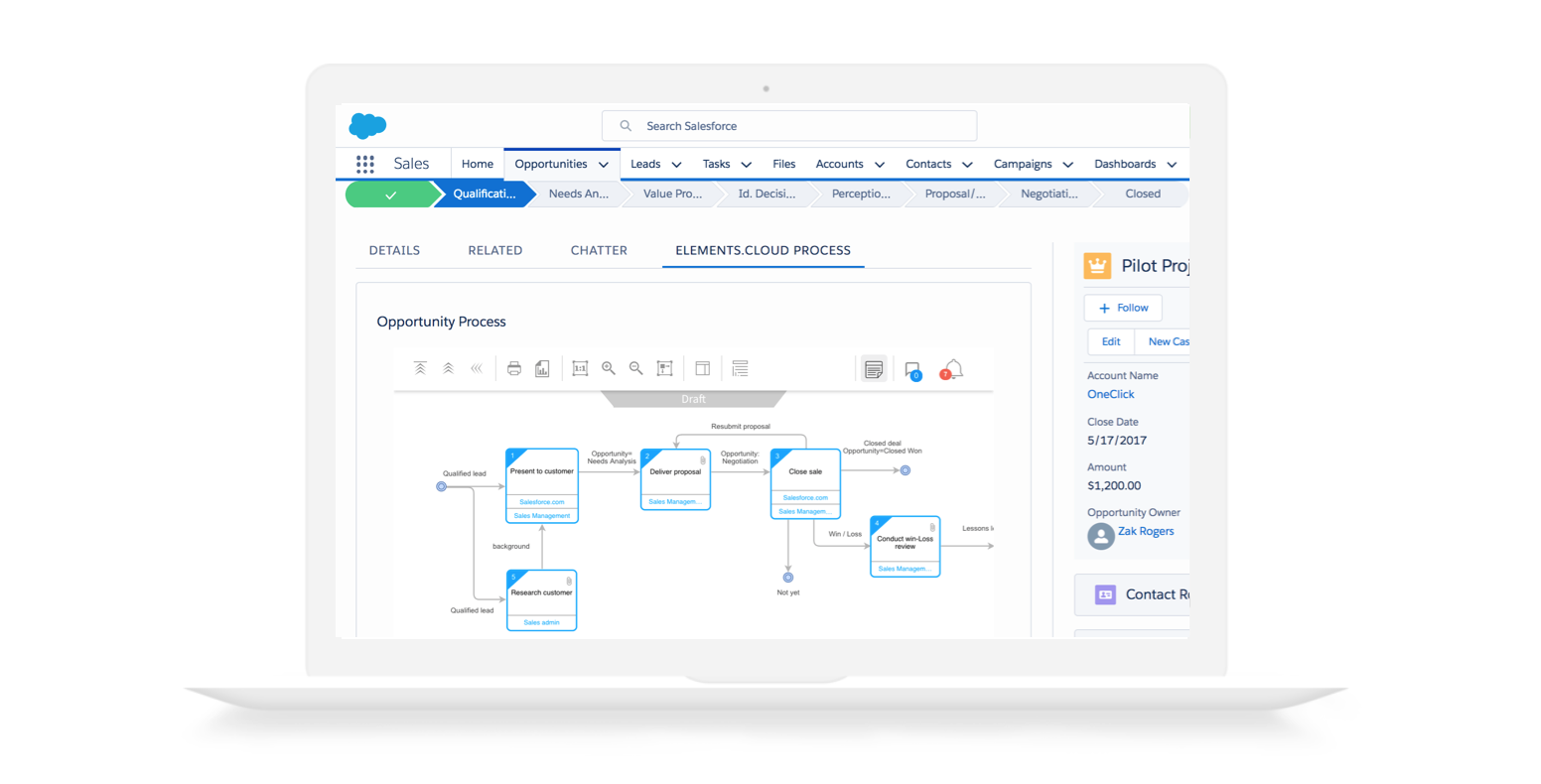This screenshot has width=1541, height=784.
Task: Select the ELEMENTS.CLOUD PROCESS tab
Action: coord(763,250)
